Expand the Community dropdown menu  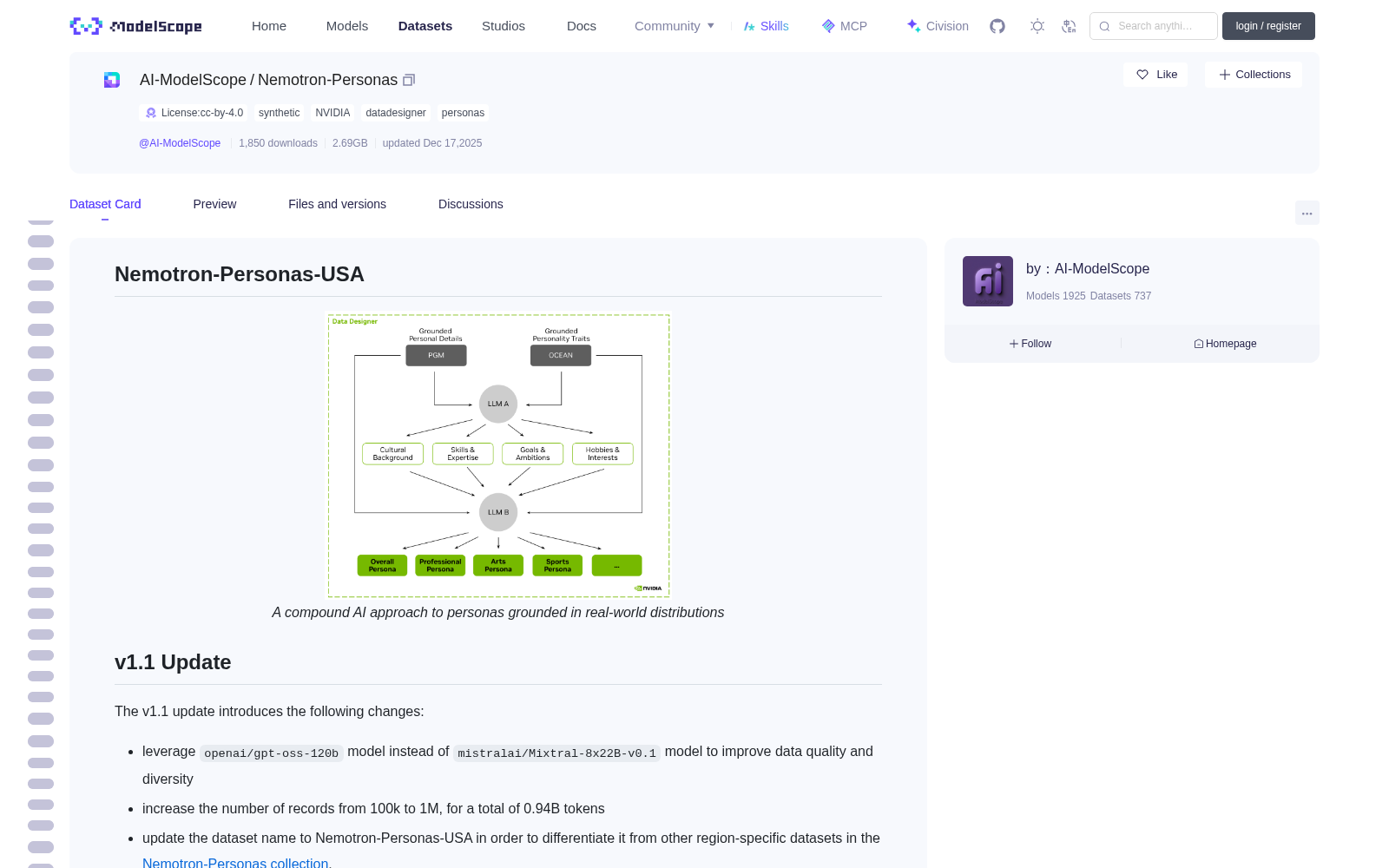click(x=675, y=26)
